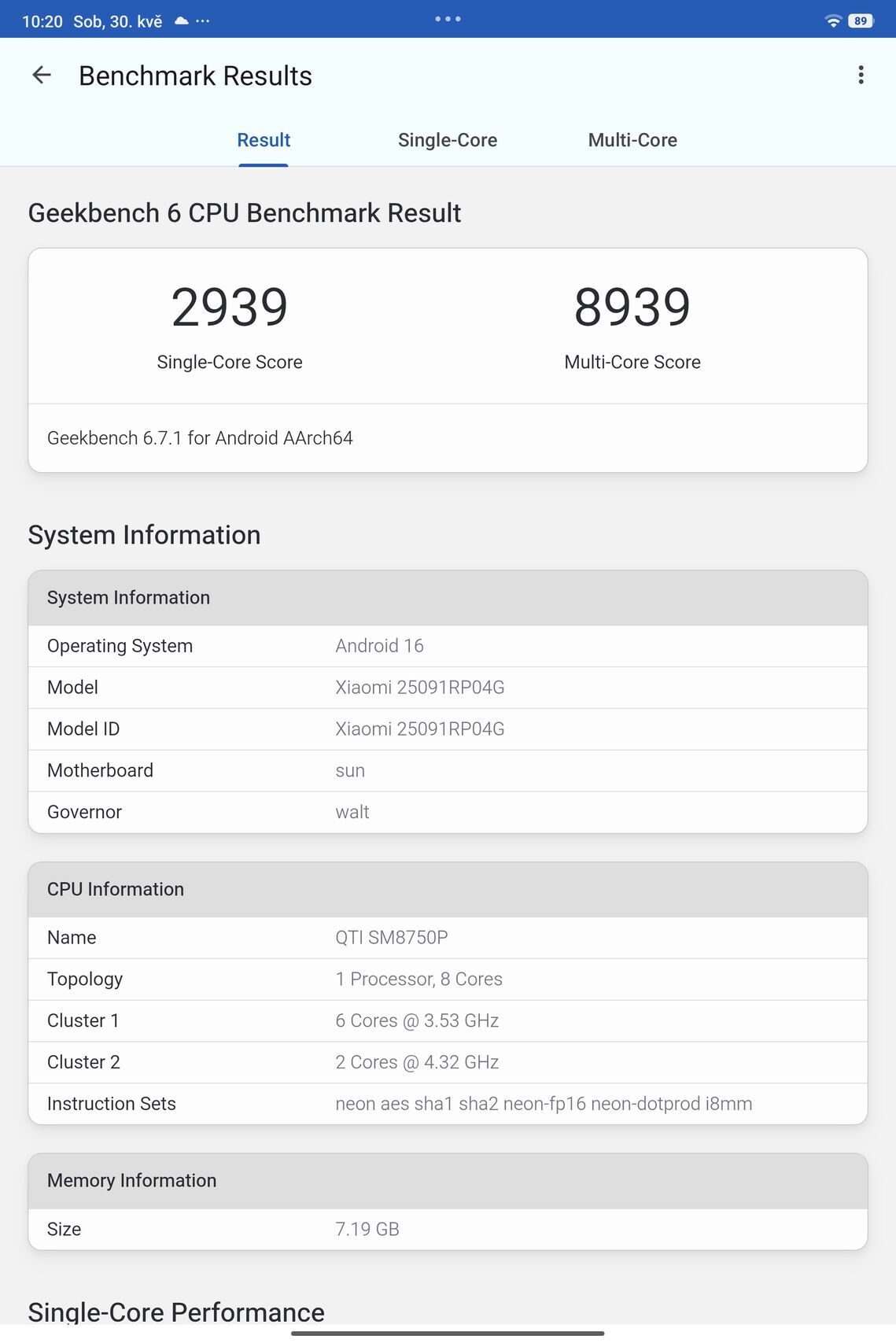Tap the back arrow icon
This screenshot has width=896, height=1343.
(42, 76)
